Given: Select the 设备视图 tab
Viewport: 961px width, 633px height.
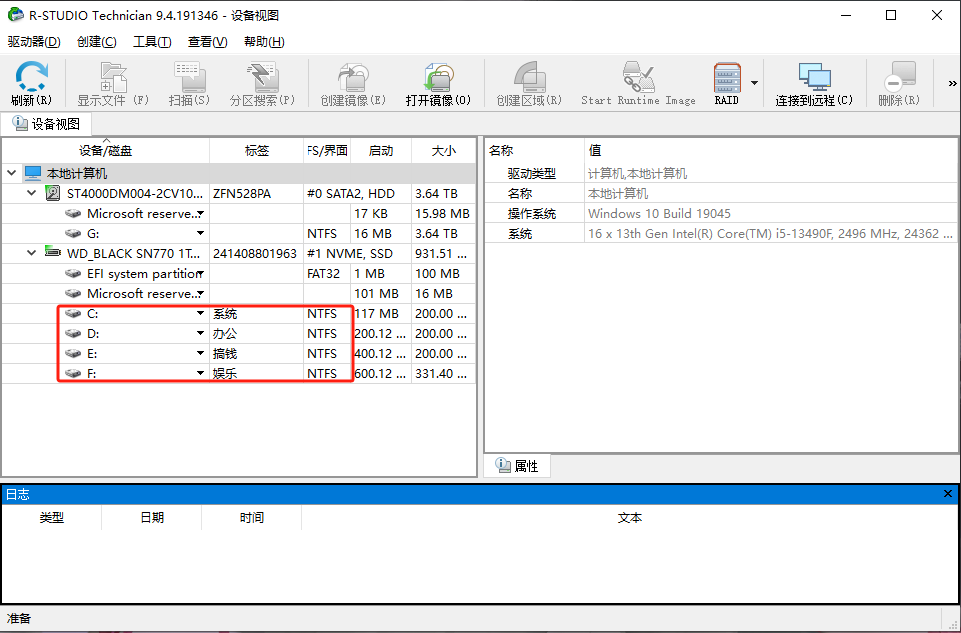Looking at the screenshot, I should pos(46,123).
